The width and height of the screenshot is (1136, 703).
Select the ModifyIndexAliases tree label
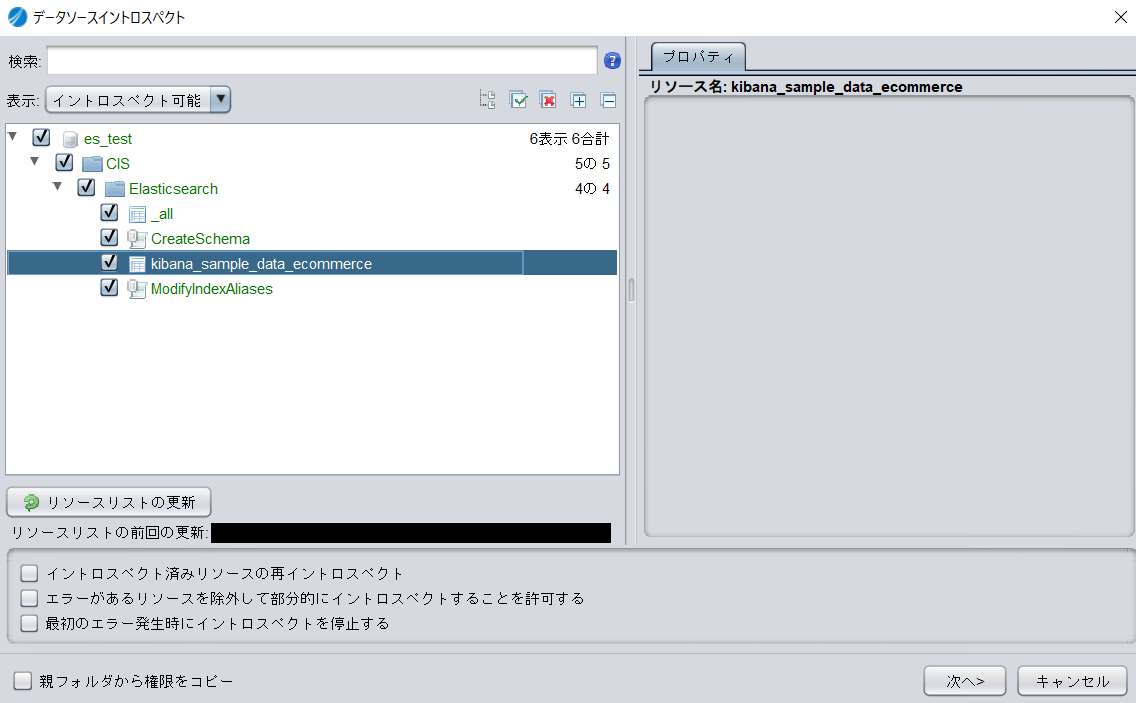point(212,289)
